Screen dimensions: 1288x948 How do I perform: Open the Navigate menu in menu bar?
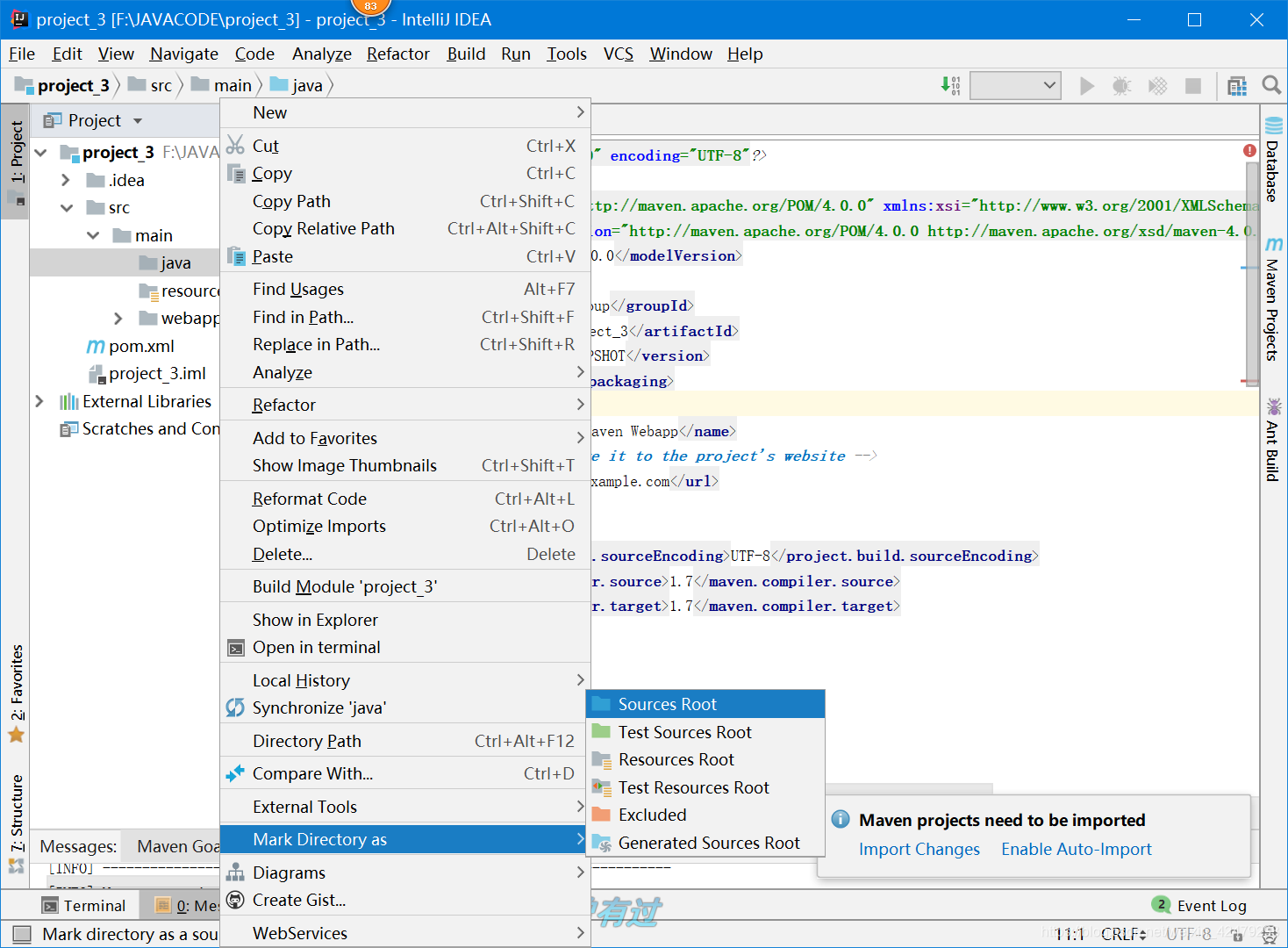[184, 54]
